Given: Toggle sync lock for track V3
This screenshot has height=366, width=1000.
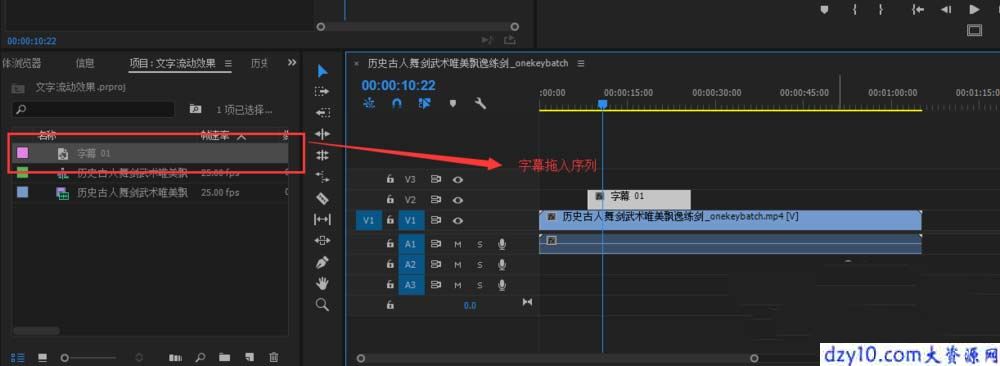Looking at the screenshot, I should [436, 180].
